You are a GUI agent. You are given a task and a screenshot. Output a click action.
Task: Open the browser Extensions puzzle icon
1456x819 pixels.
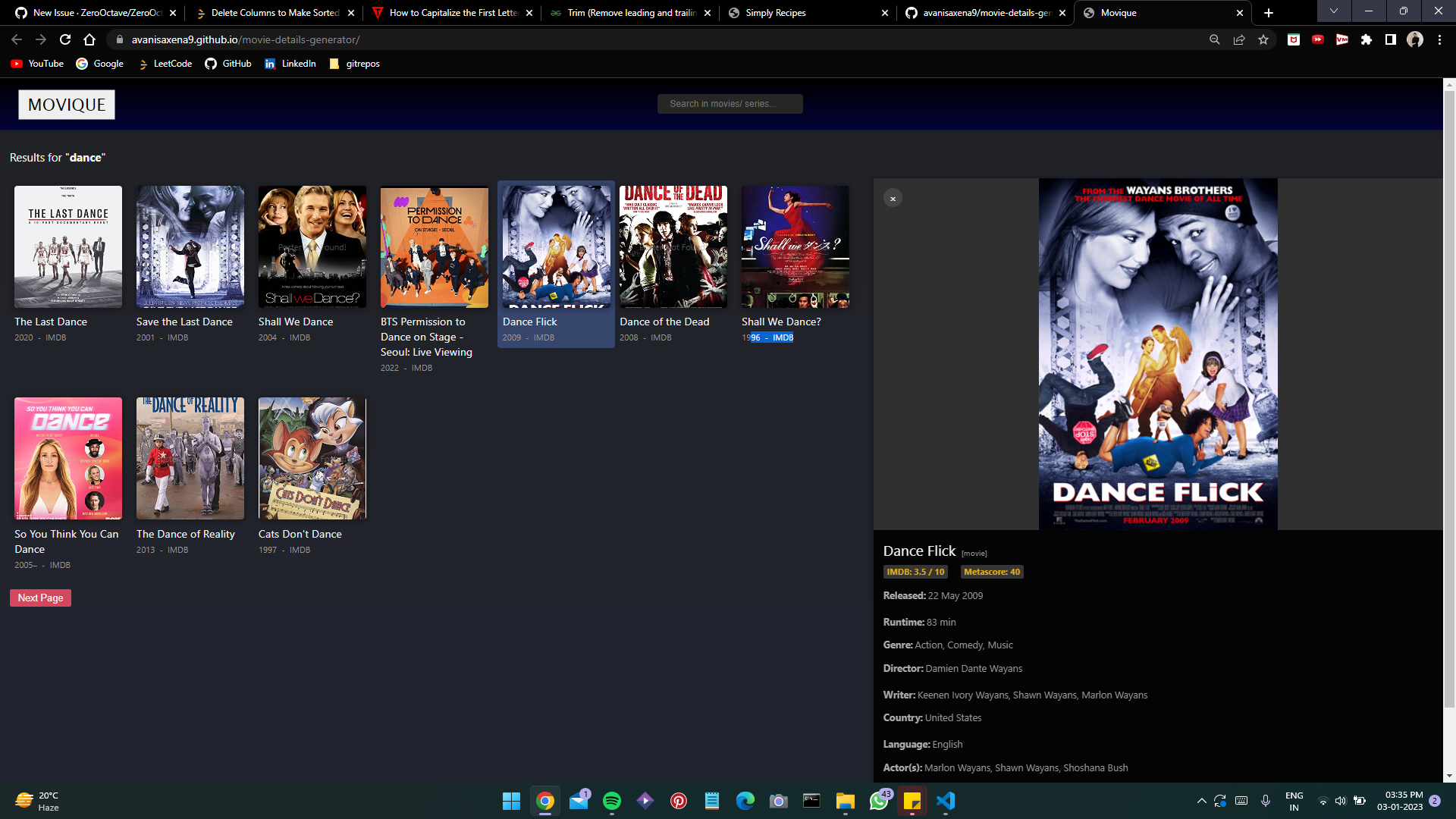point(1367,39)
